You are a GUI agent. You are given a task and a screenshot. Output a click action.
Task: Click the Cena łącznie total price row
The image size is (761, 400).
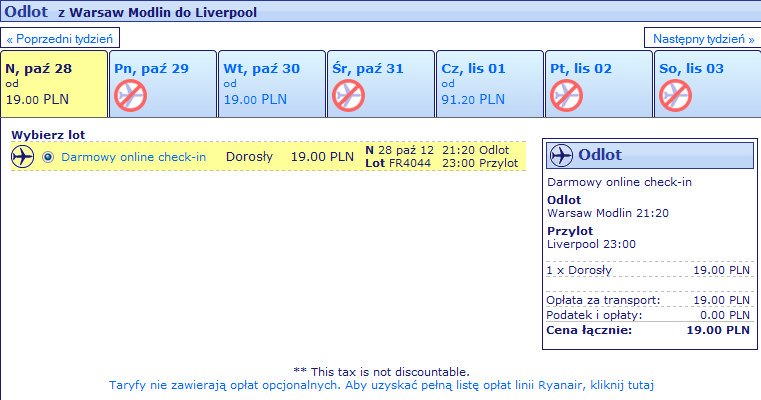tap(648, 328)
